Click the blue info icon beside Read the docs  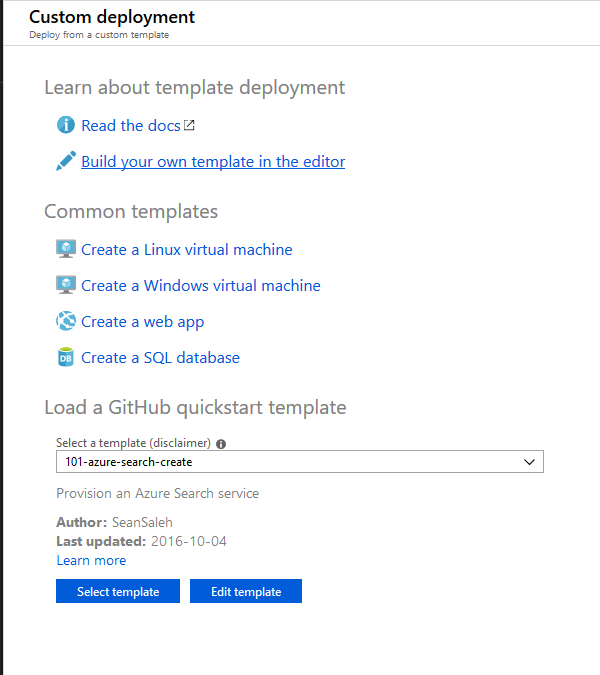66,125
